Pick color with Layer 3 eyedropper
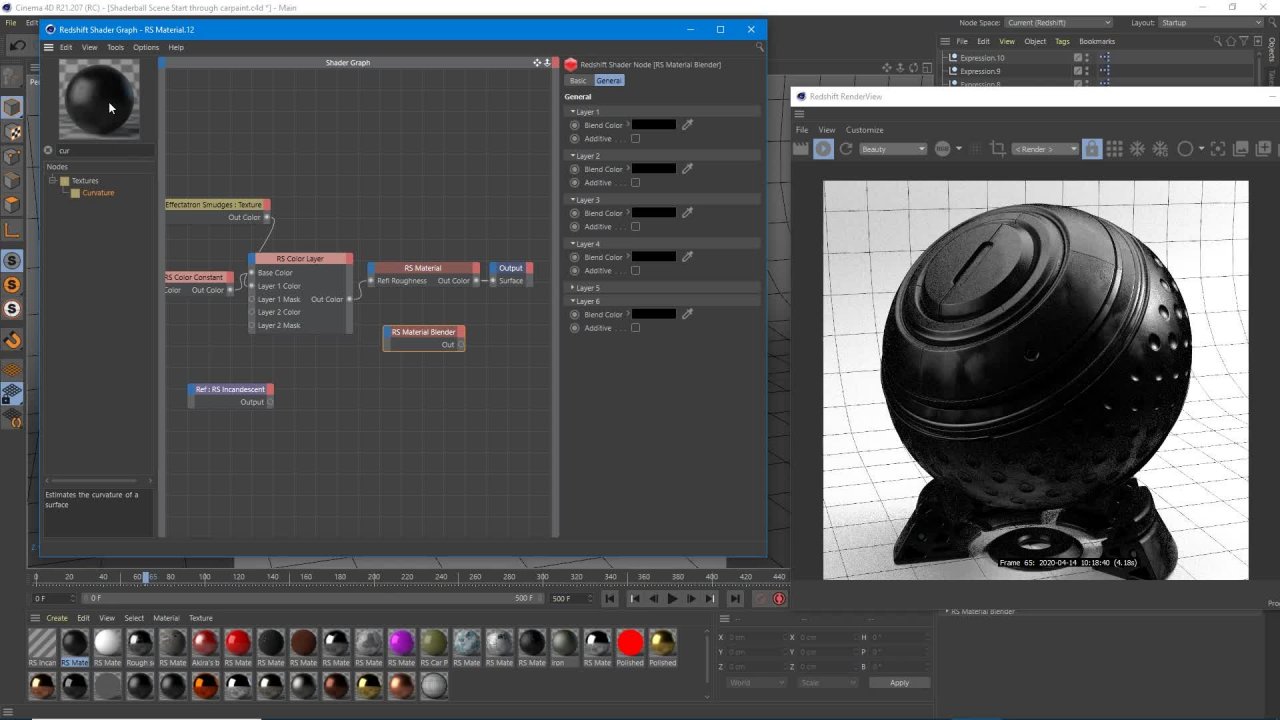 pyautogui.click(x=687, y=213)
